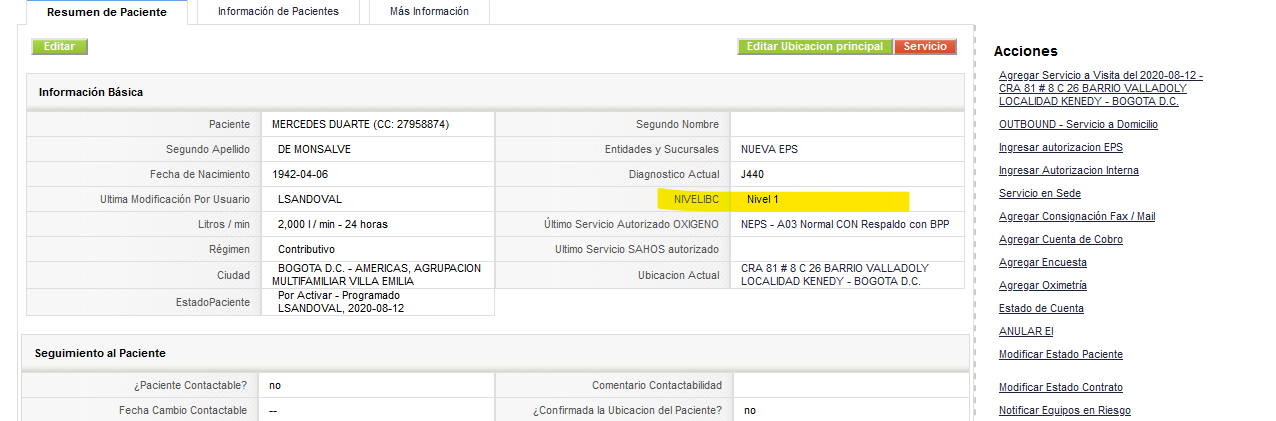Click Editar Ubicacion principal button
The width and height of the screenshot is (1276, 421).
point(815,47)
